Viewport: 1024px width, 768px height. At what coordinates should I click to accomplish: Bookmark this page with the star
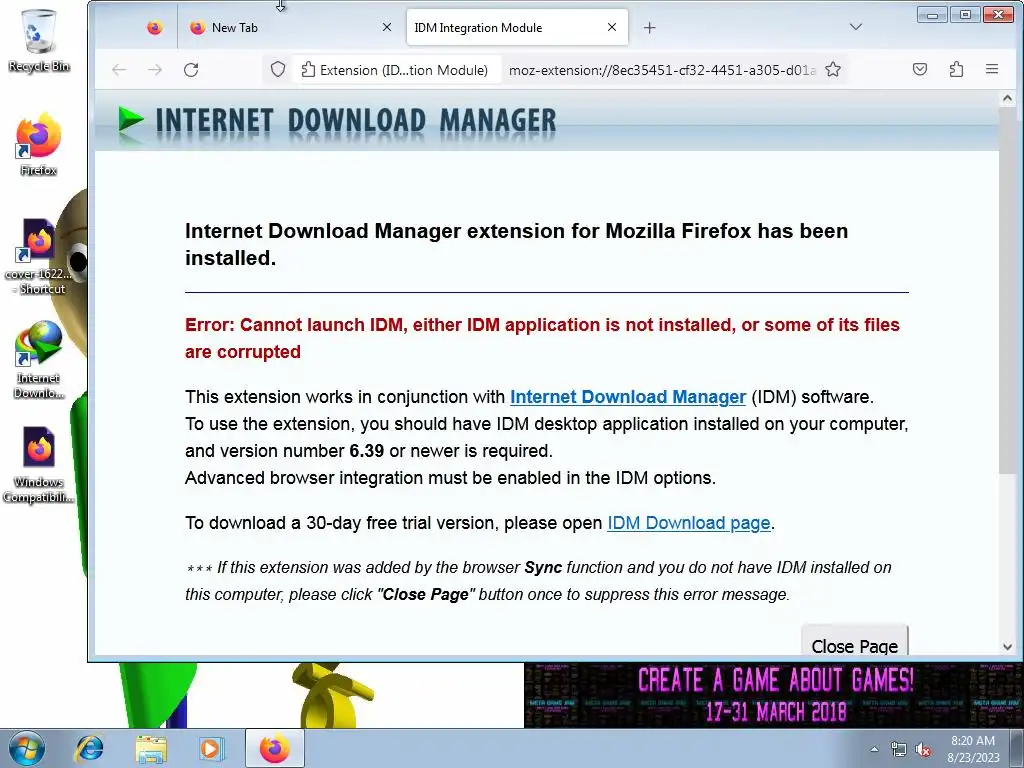(x=833, y=69)
